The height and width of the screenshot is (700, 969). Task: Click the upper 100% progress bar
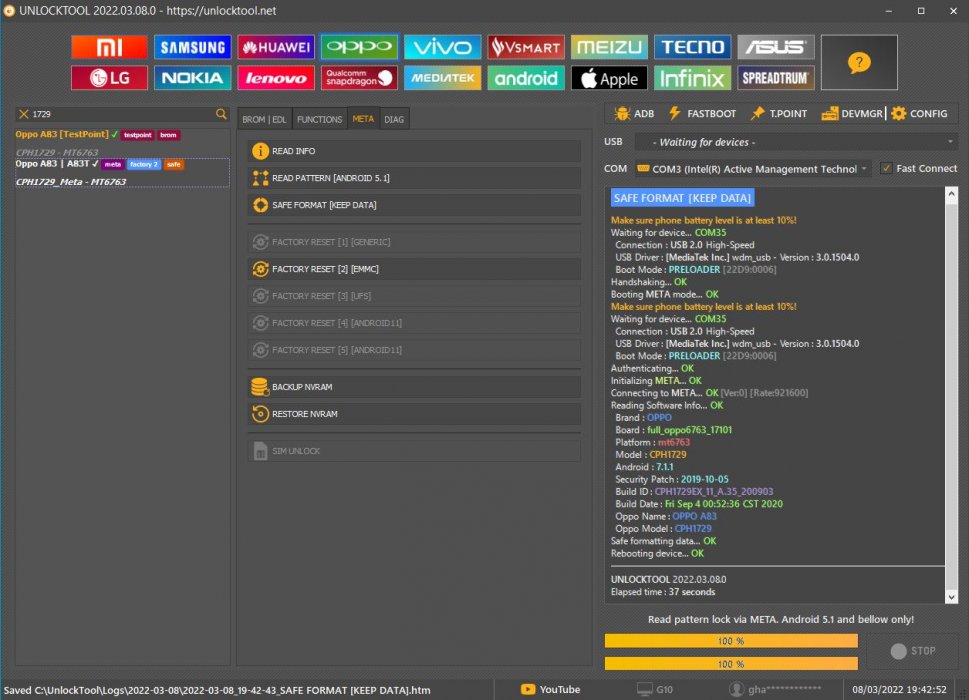[x=731, y=641]
